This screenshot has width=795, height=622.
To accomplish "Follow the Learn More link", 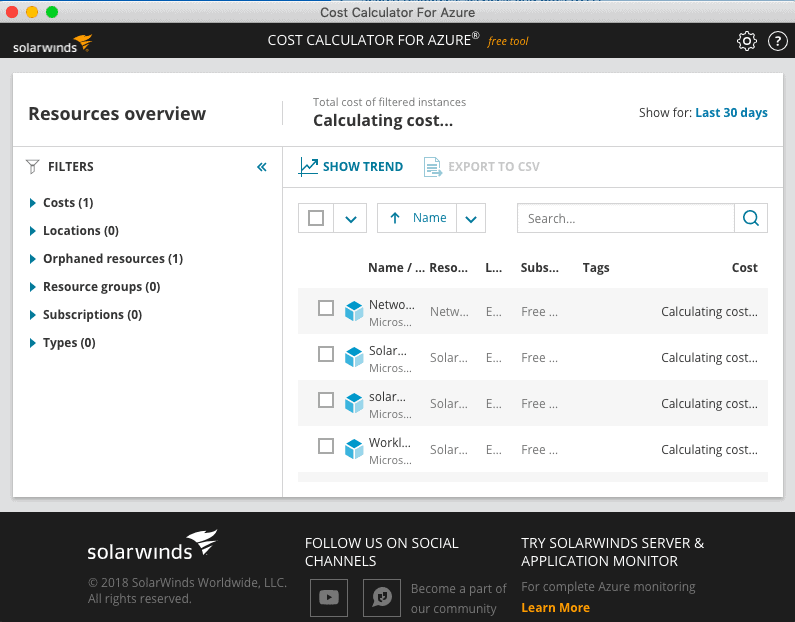I will 555,607.
